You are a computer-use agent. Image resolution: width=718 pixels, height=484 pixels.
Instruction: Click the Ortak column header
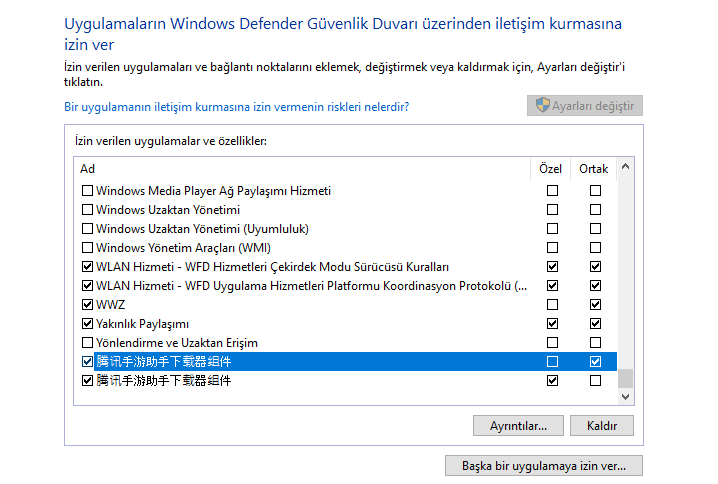(593, 169)
